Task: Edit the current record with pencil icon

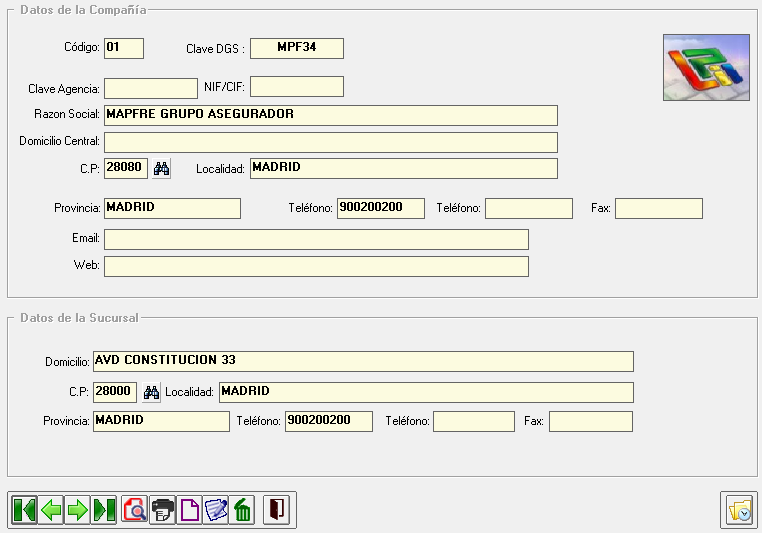Action: (215, 510)
